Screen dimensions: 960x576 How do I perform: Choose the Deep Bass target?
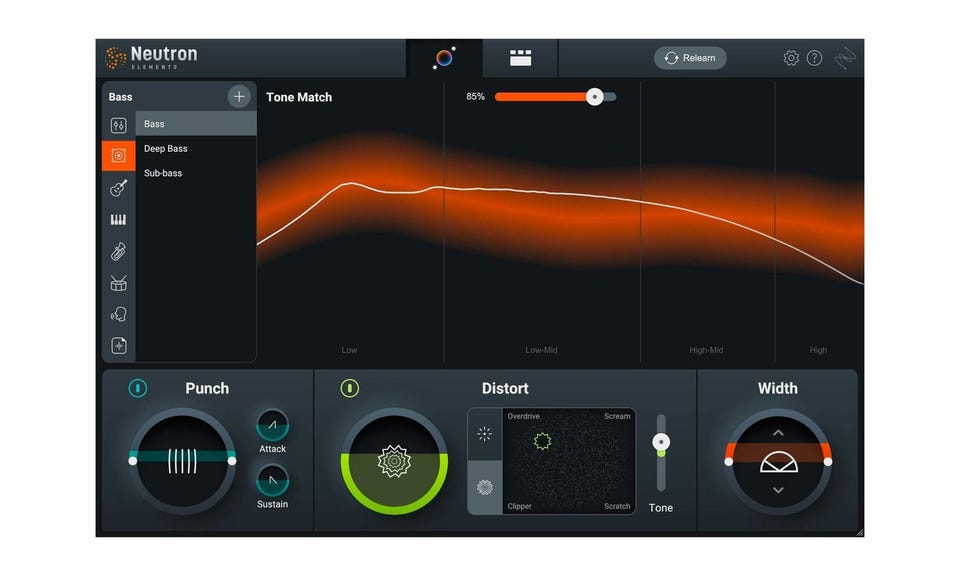click(196, 148)
